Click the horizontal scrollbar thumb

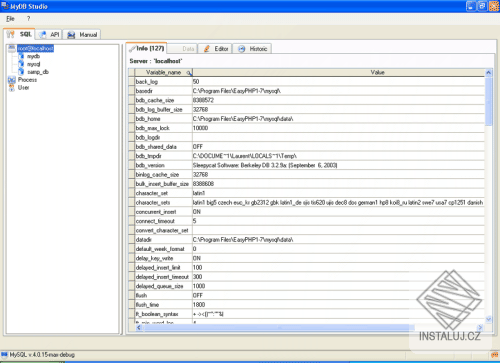[x=279, y=328]
